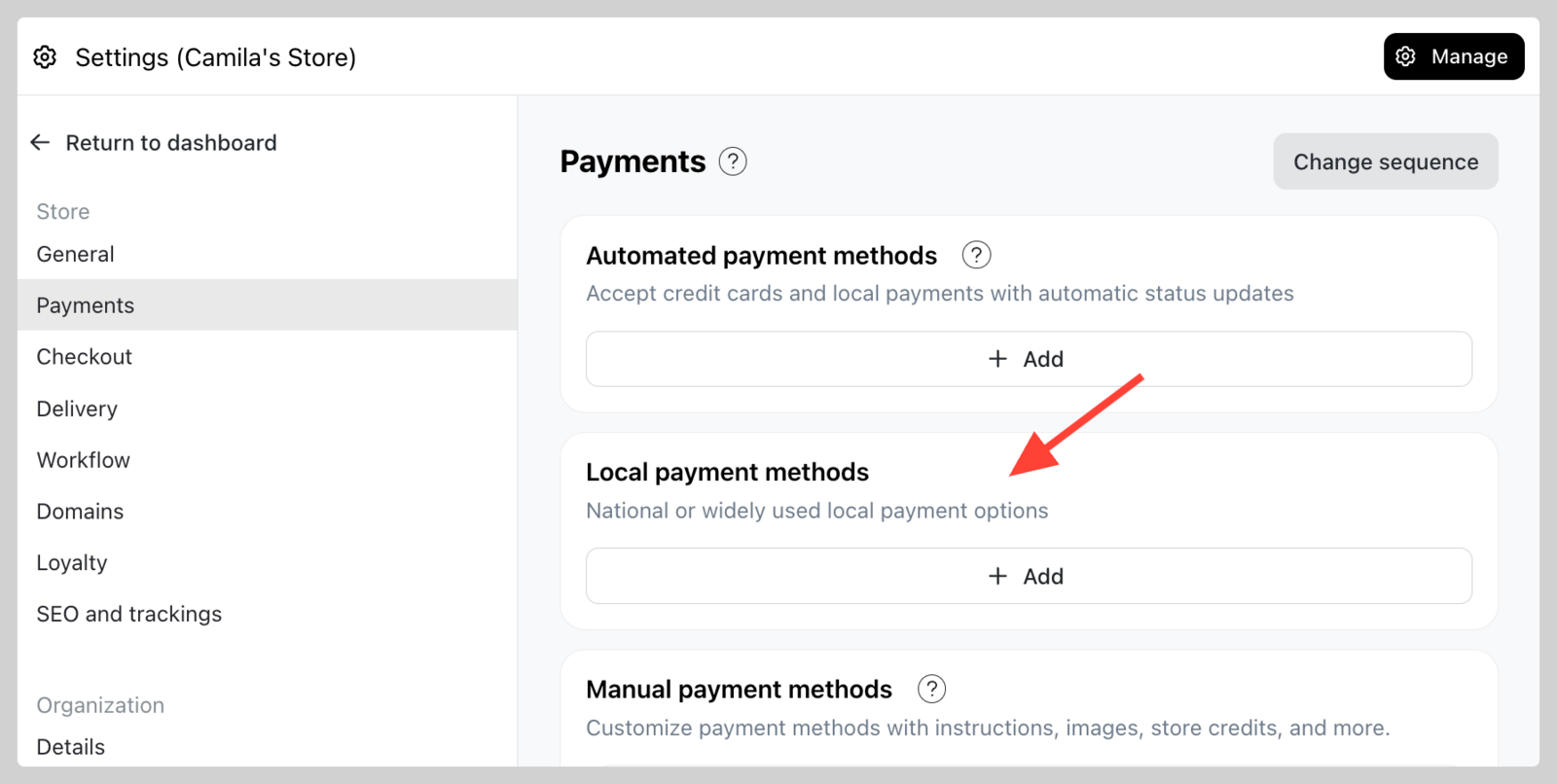Add an automated payment method
This screenshot has height=784, width=1557.
[1029, 359]
